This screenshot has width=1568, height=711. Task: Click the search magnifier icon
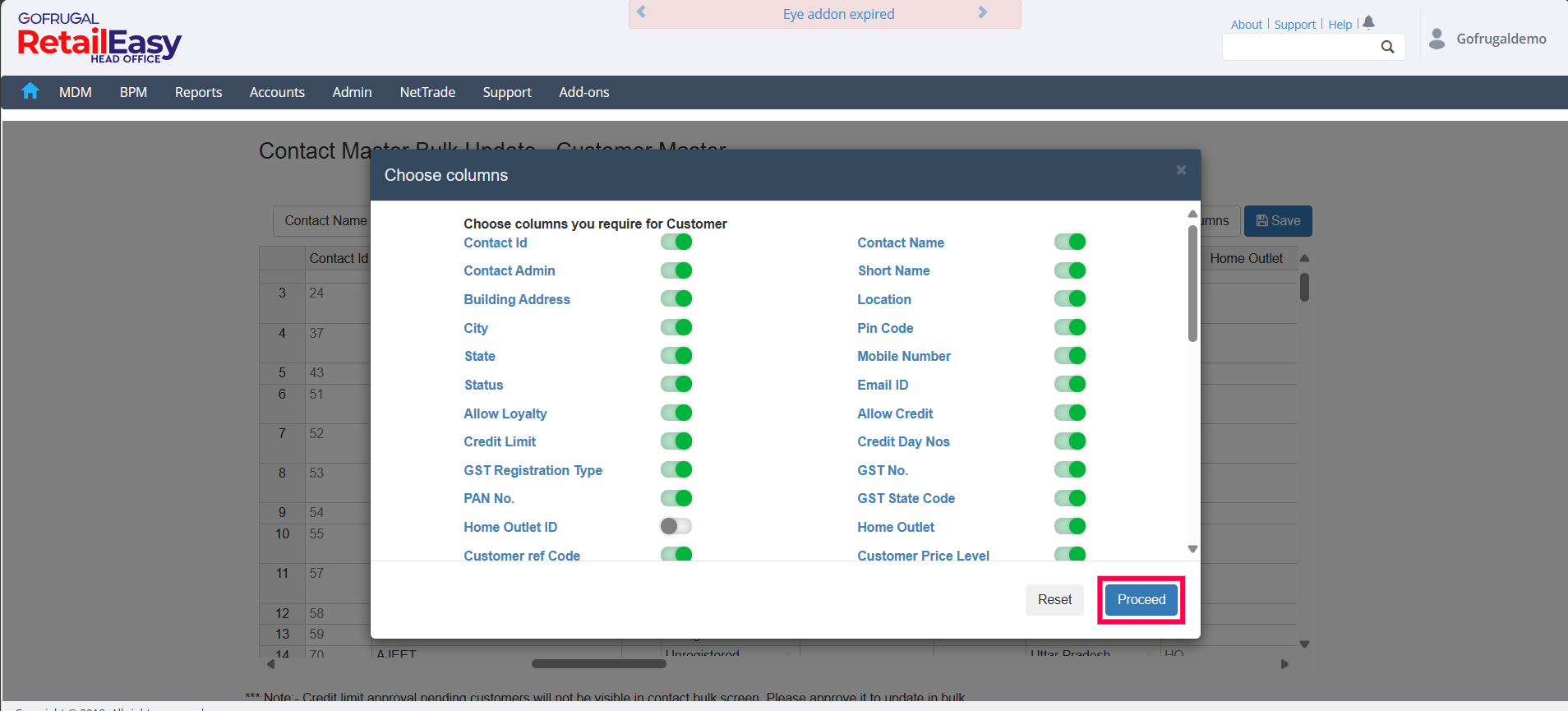pyautogui.click(x=1388, y=47)
